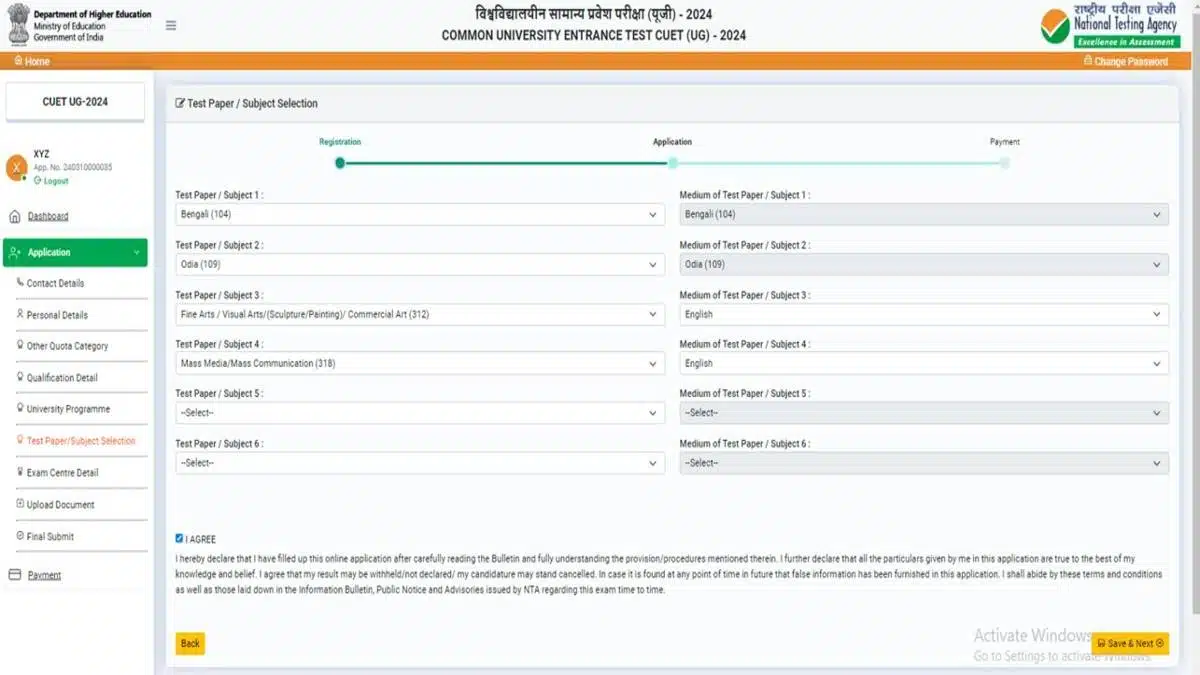Uncheck the I AGREE checkbox
1200x675 pixels.
179,538
